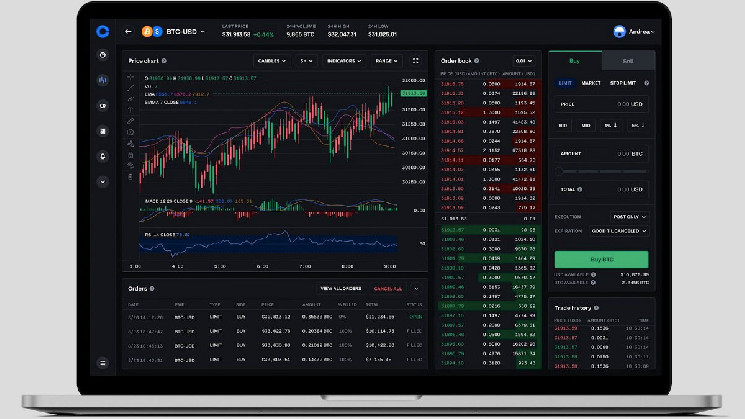Select the sixth chart drawing tool icon
This screenshot has height=419, width=745.
131,132
